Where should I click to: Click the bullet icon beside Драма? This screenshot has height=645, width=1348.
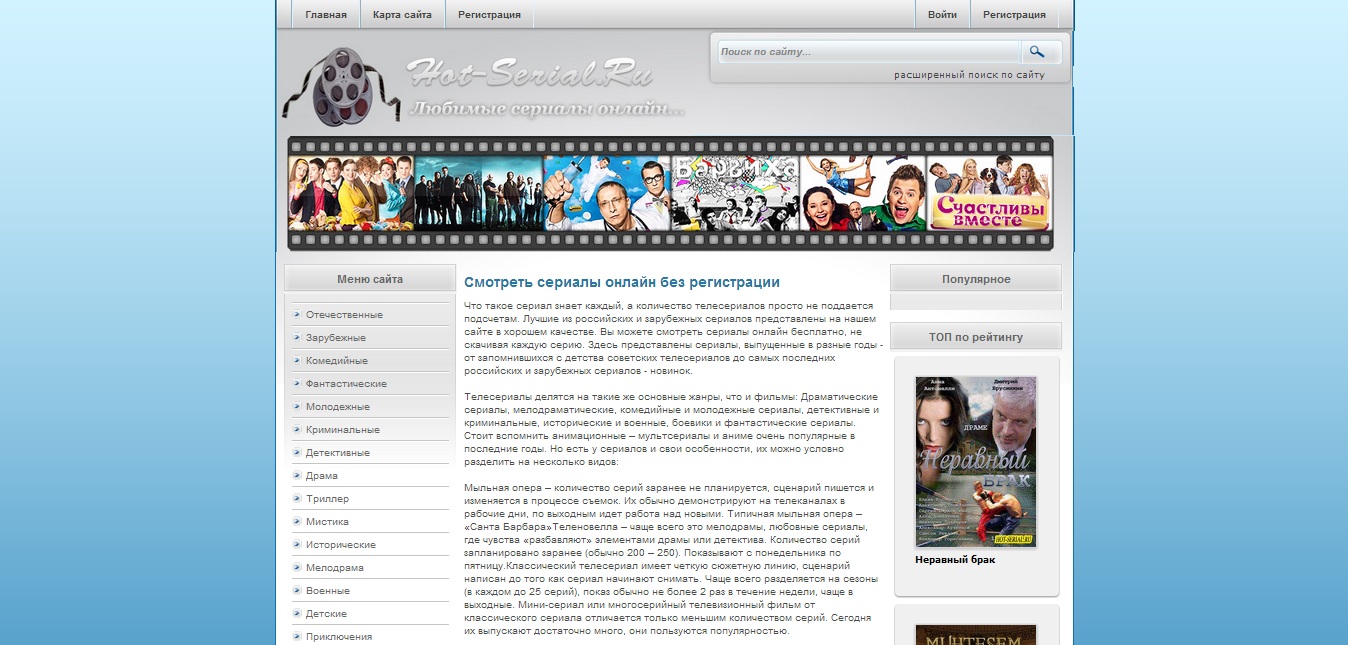tap(297, 476)
